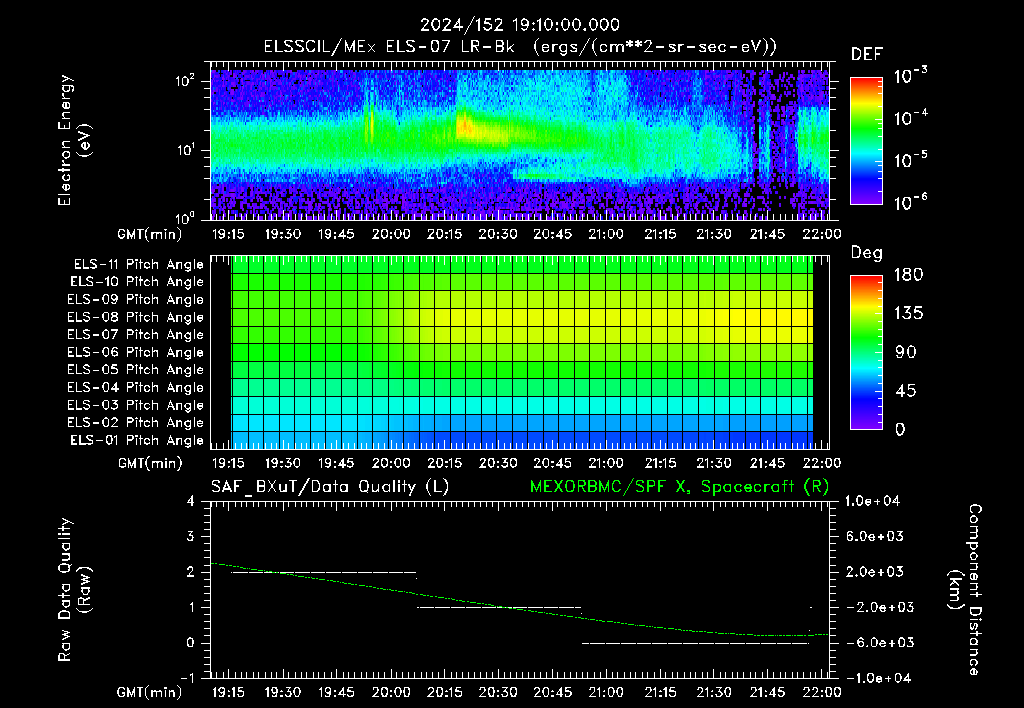Click the ELS-07 Pitch Angle row label
The height and width of the screenshot is (708, 1024).
point(136,335)
